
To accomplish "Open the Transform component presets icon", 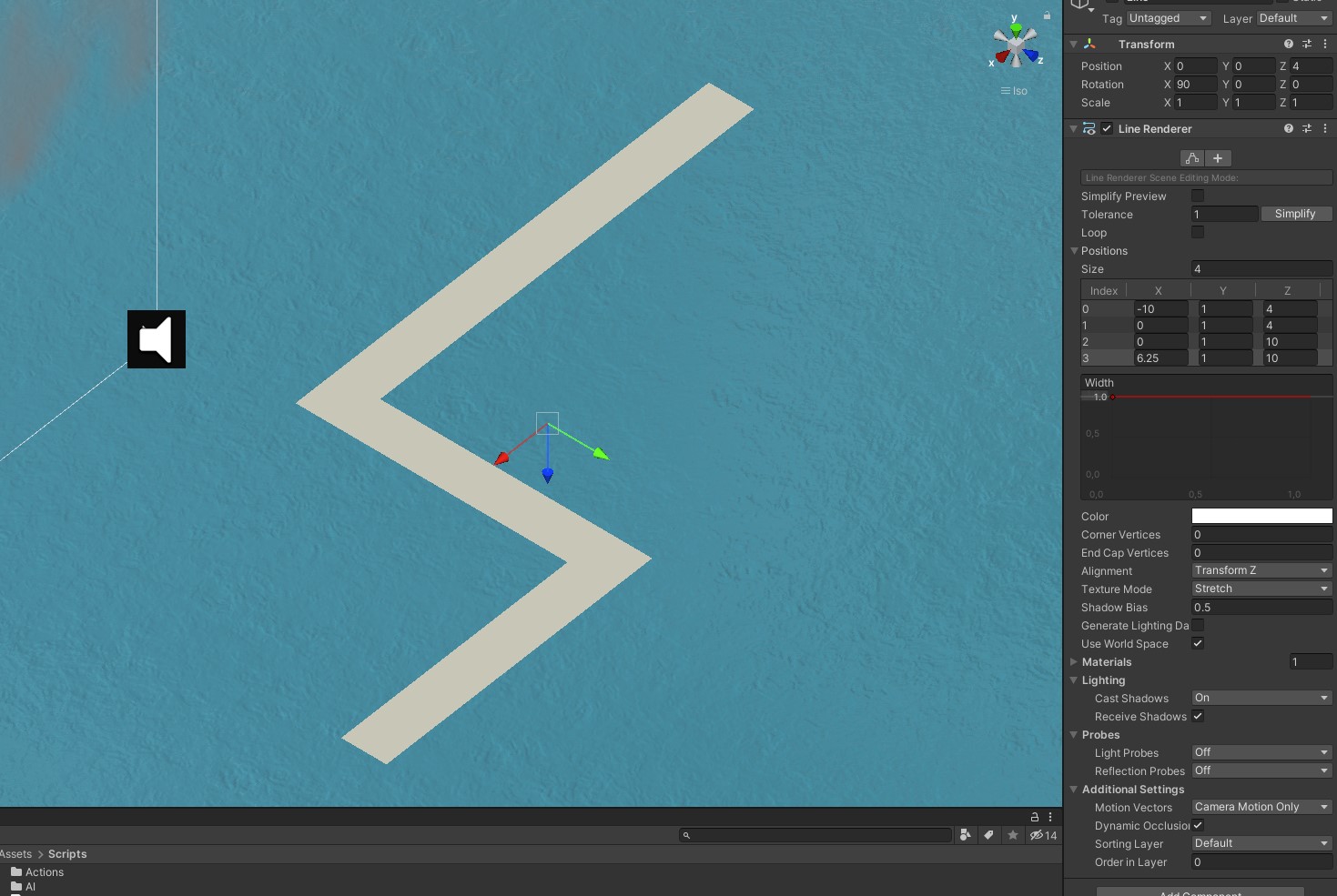I will click(x=1307, y=44).
